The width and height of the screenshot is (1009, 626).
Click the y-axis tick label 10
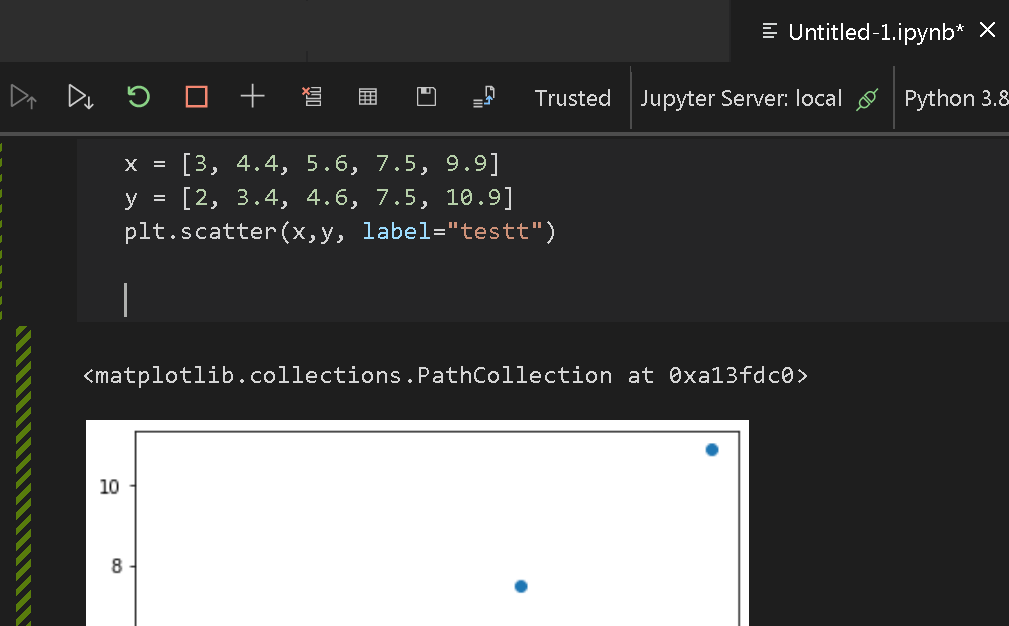coord(109,487)
